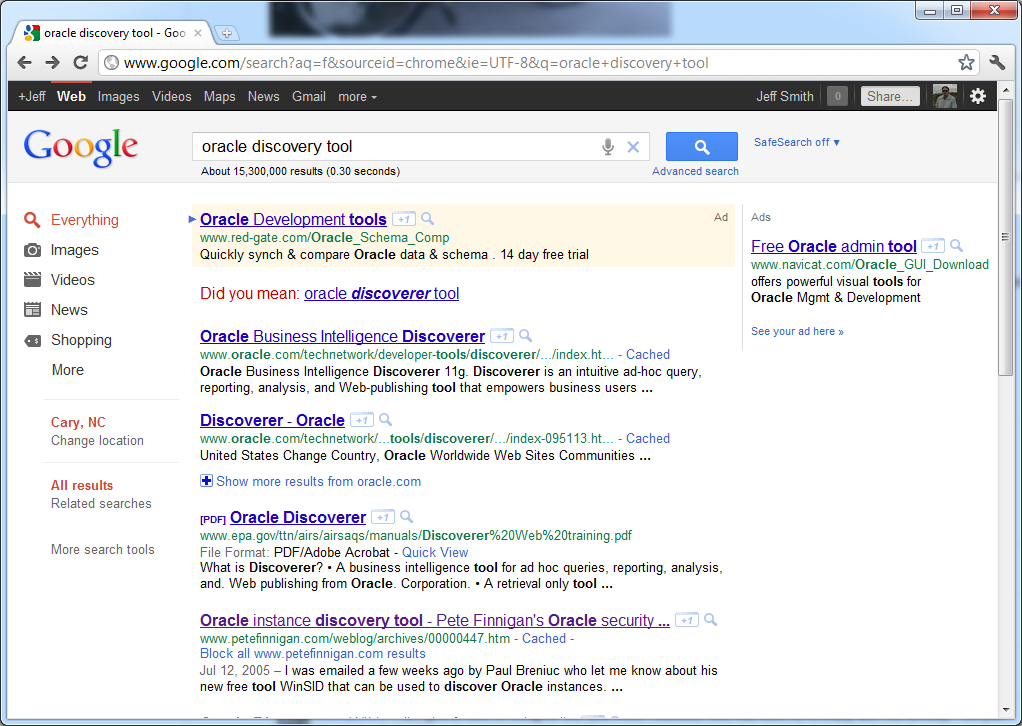
Task: Open Oracle Business Intelligence Discoverer result
Action: pos(342,336)
